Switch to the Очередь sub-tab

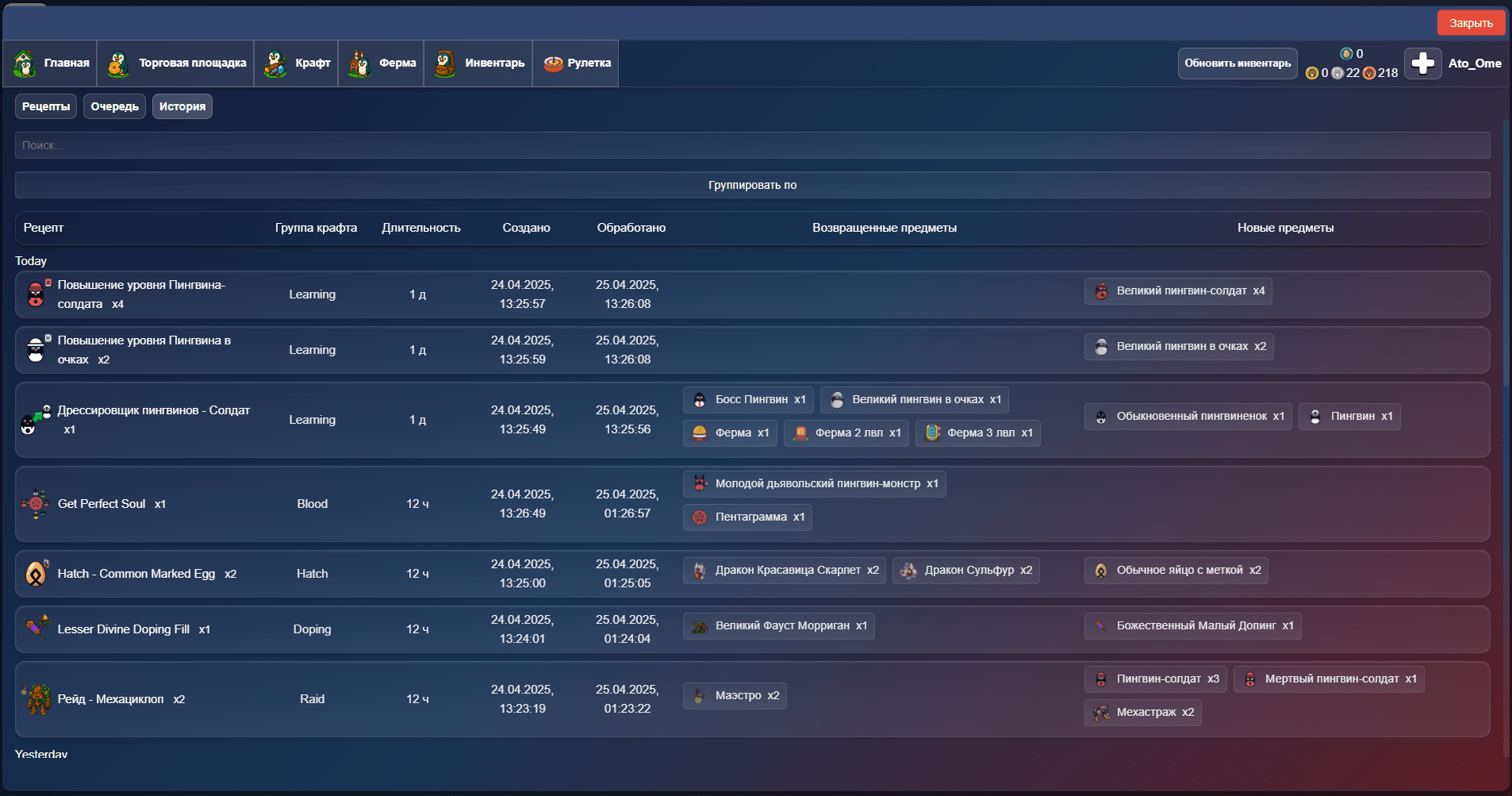(114, 106)
